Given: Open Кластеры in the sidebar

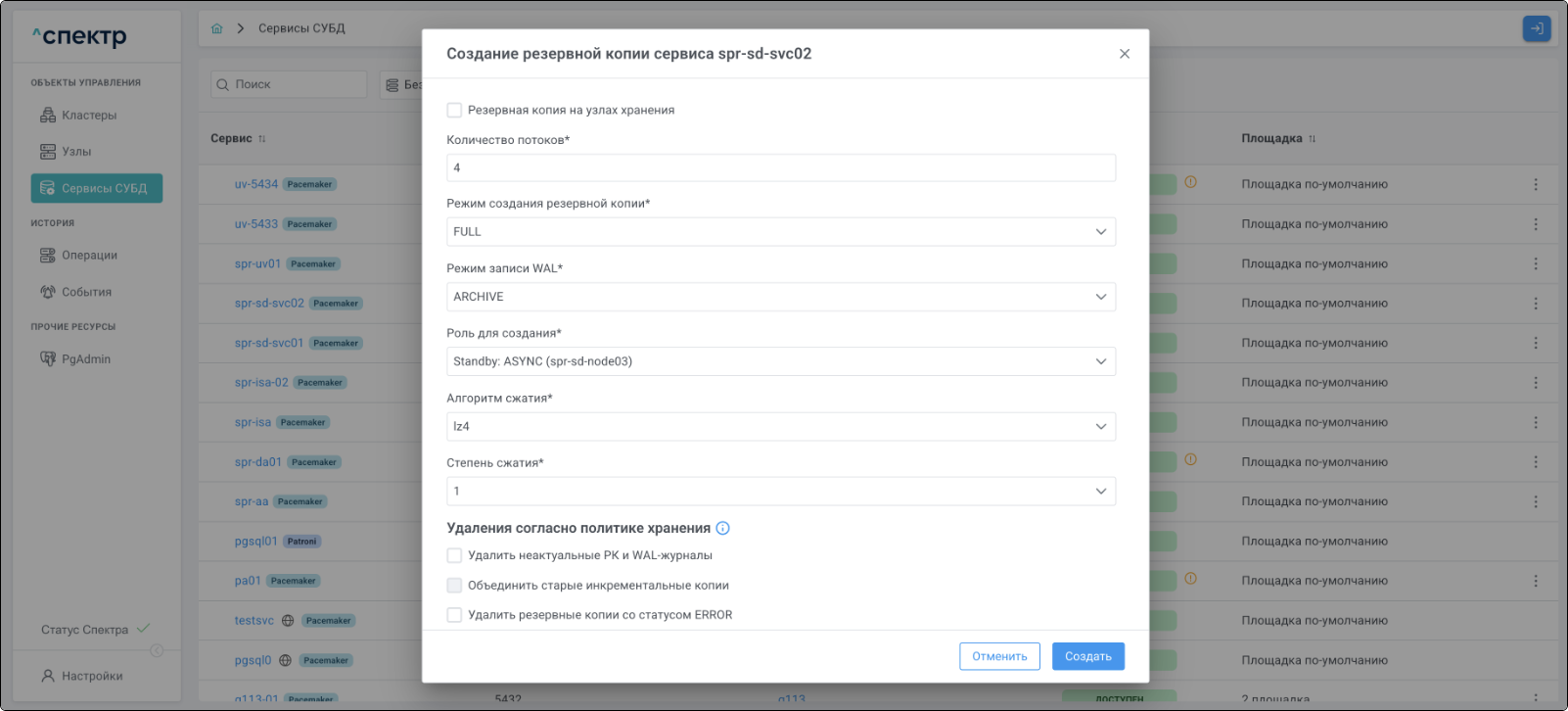Looking at the screenshot, I should click(x=88, y=116).
